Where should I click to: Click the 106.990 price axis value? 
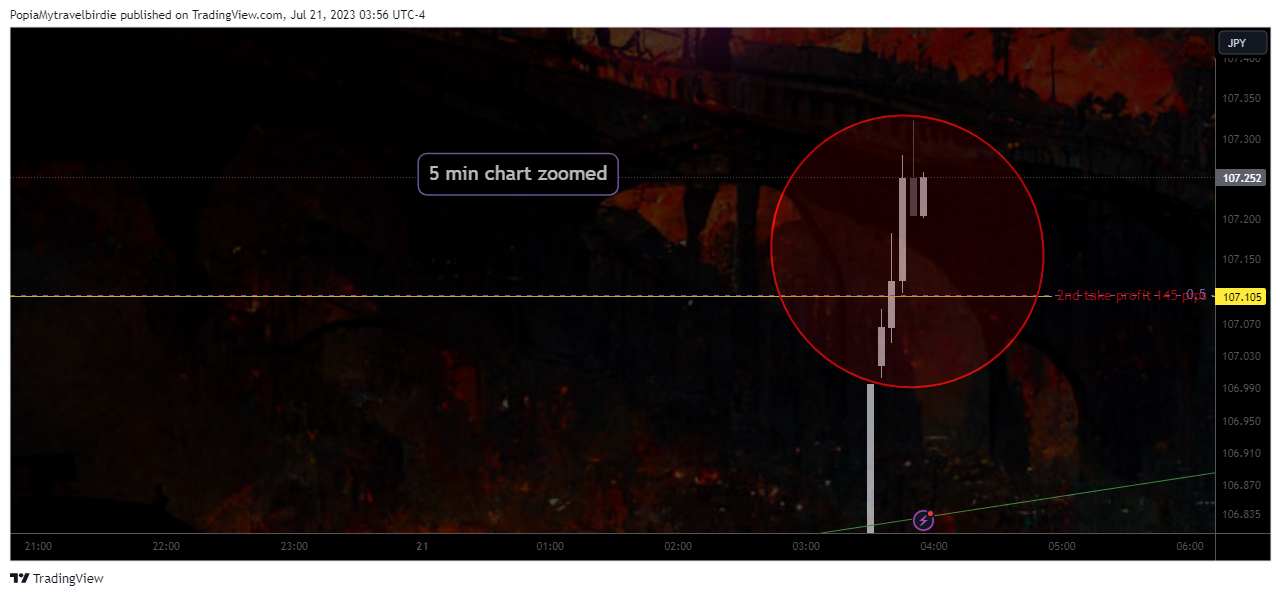coord(1241,388)
